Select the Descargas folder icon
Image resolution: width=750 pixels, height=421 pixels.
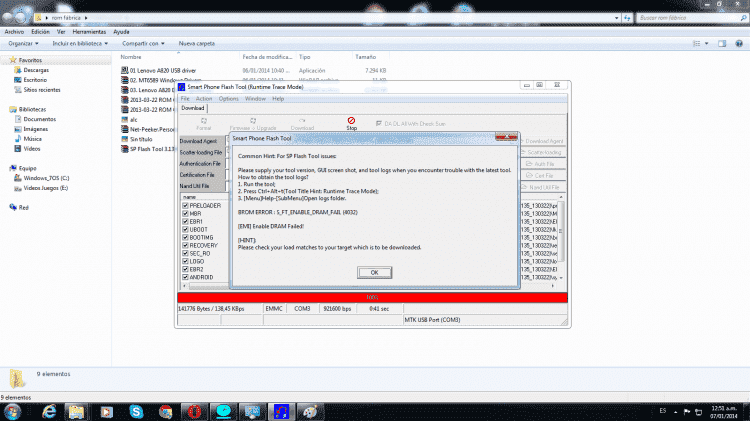18,70
